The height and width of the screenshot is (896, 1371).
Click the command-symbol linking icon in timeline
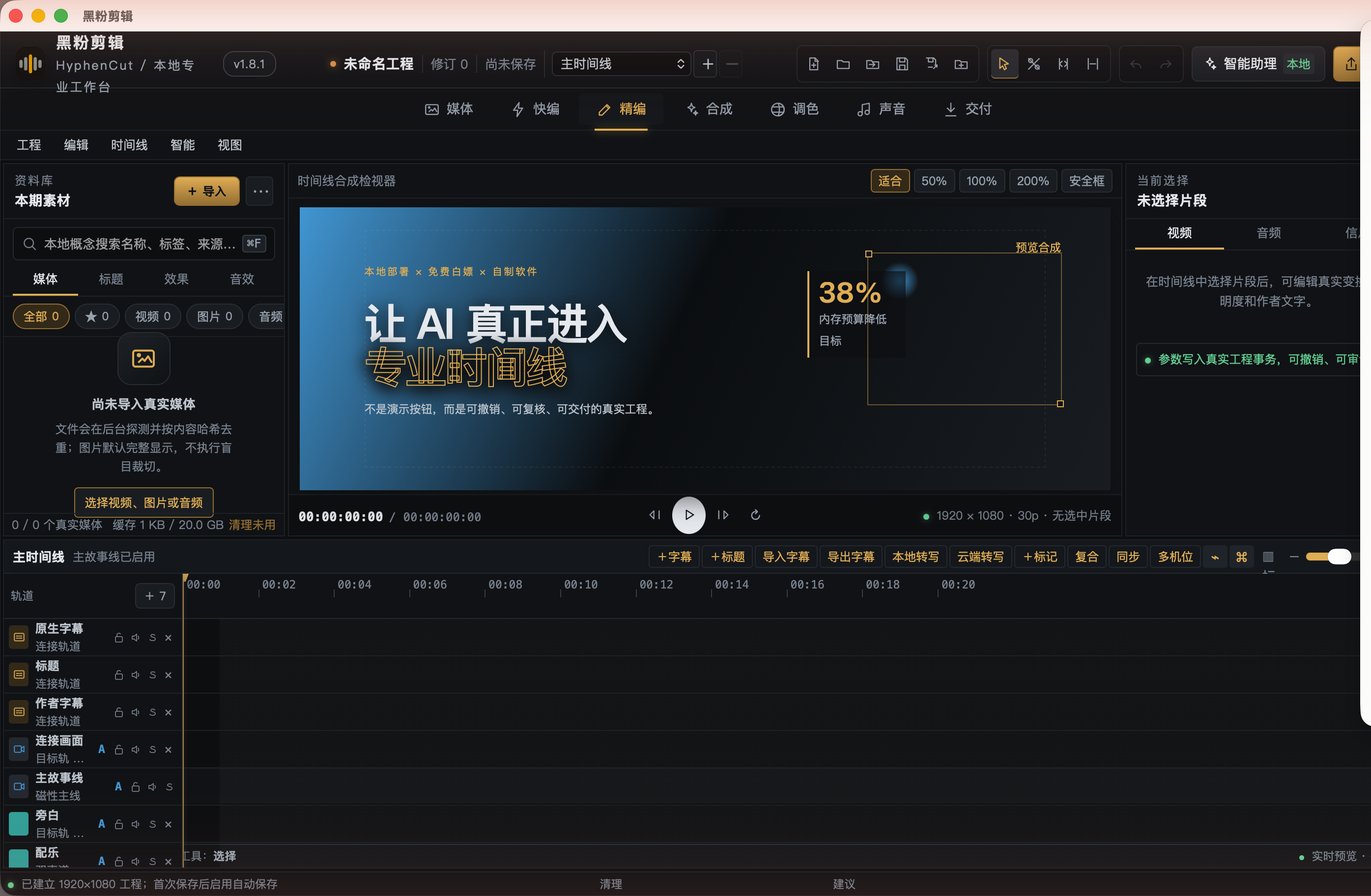(1241, 557)
